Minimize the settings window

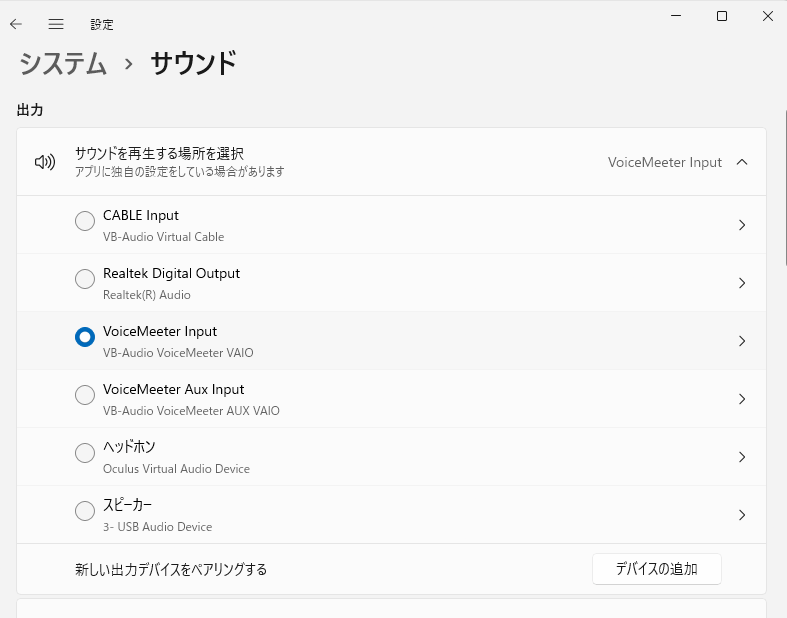(676, 16)
